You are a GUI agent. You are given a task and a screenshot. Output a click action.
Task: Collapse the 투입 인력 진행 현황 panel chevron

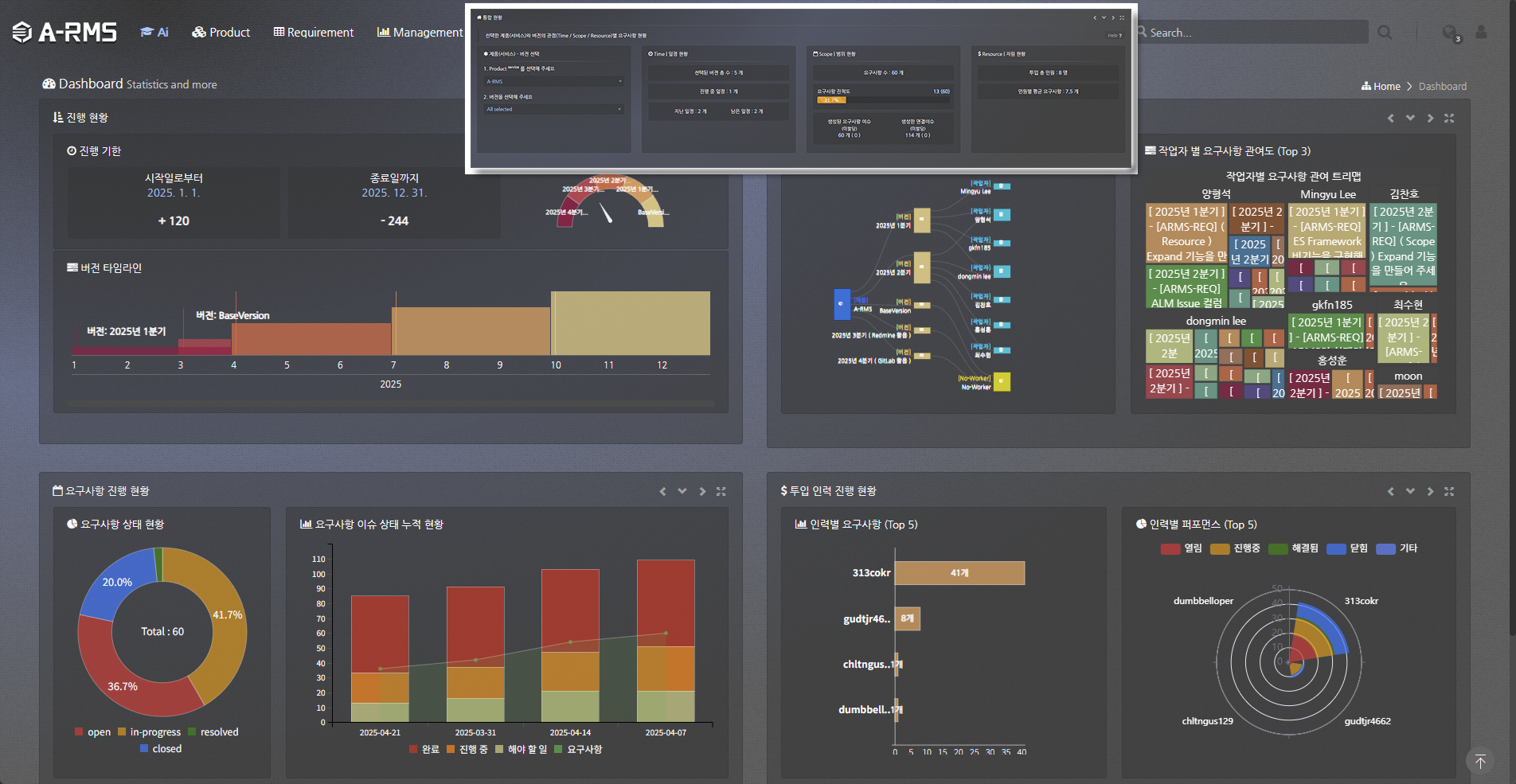pyautogui.click(x=1410, y=492)
